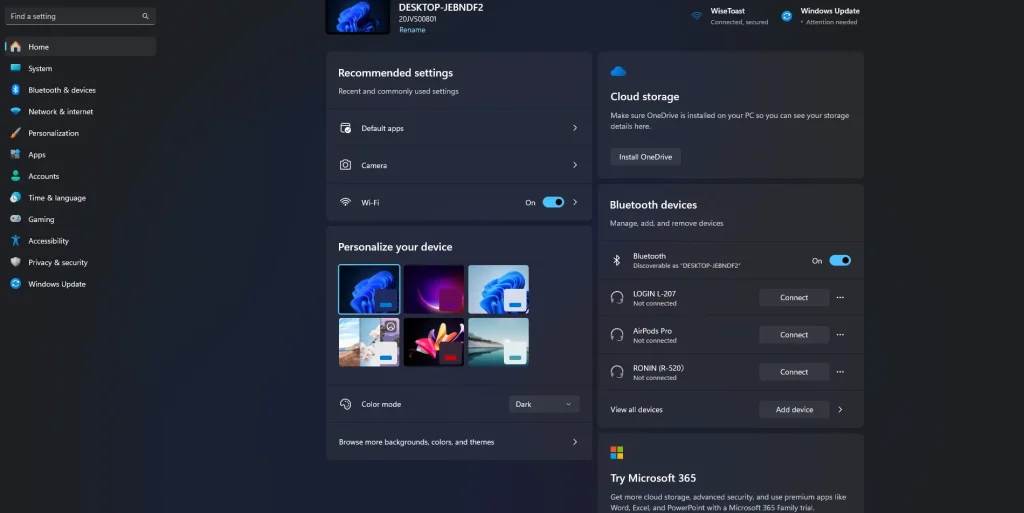Viewport: 1024px width, 513px height.
Task: Turn off the Bluetooth toggle
Action: (840, 260)
